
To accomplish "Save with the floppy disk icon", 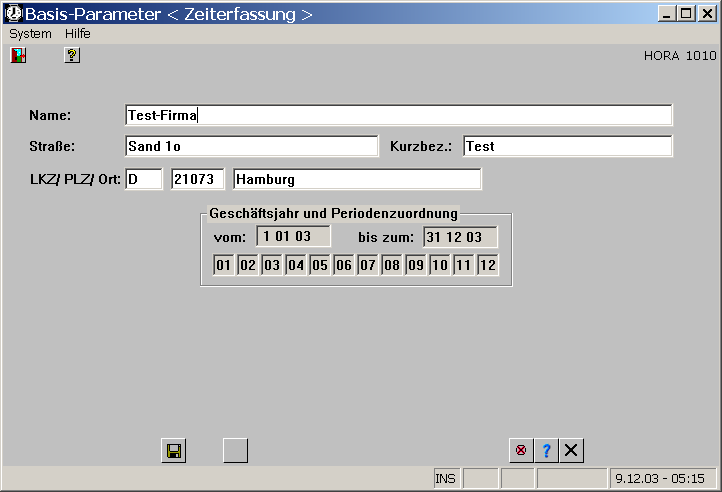I will (174, 451).
